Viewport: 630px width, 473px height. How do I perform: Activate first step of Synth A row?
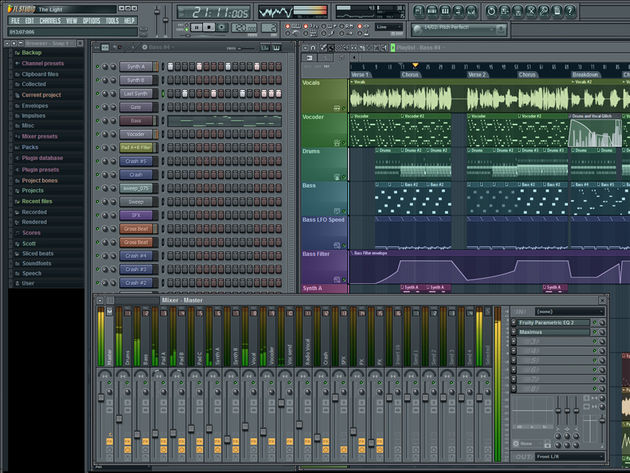[x=170, y=67]
